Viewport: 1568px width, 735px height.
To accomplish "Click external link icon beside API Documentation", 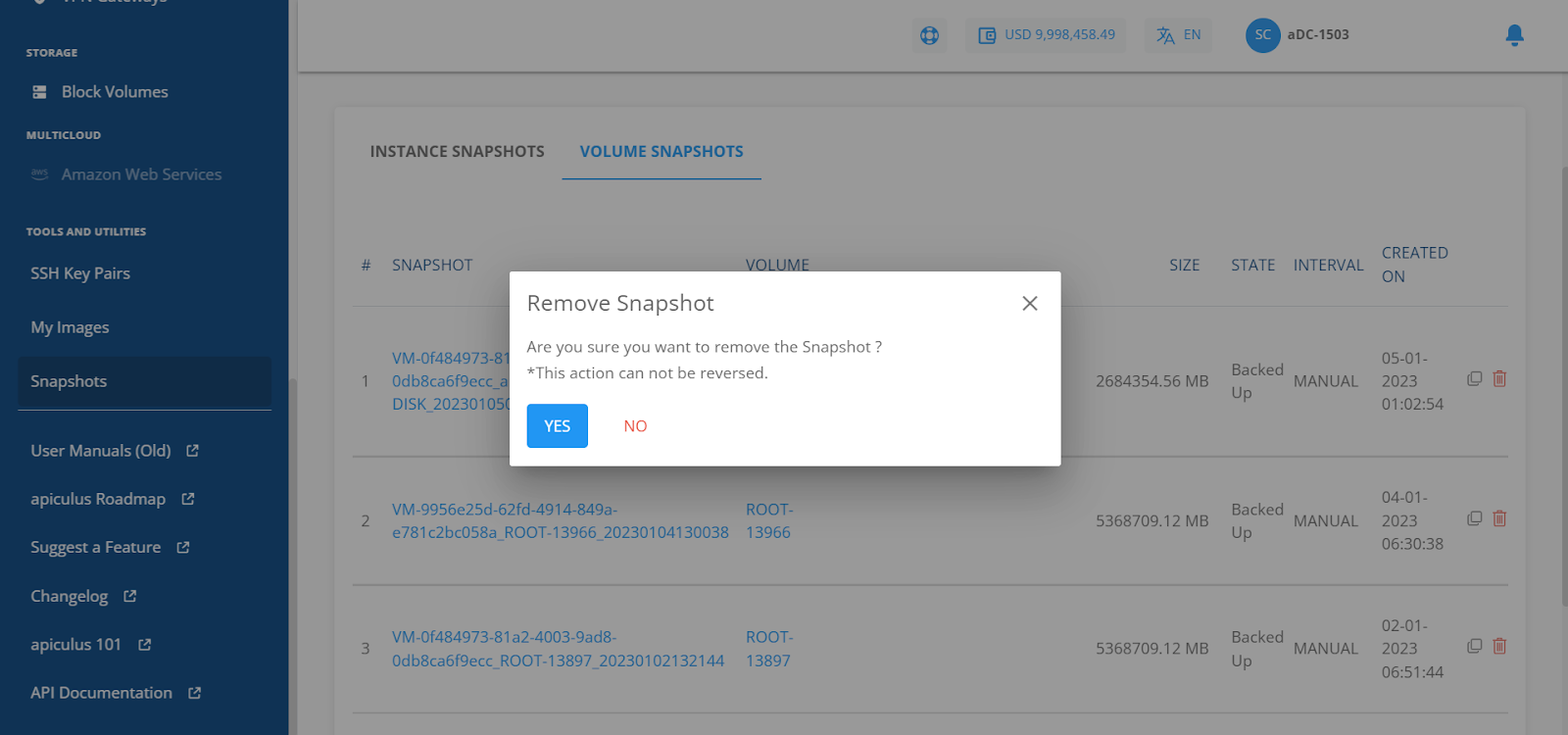I will click(195, 693).
